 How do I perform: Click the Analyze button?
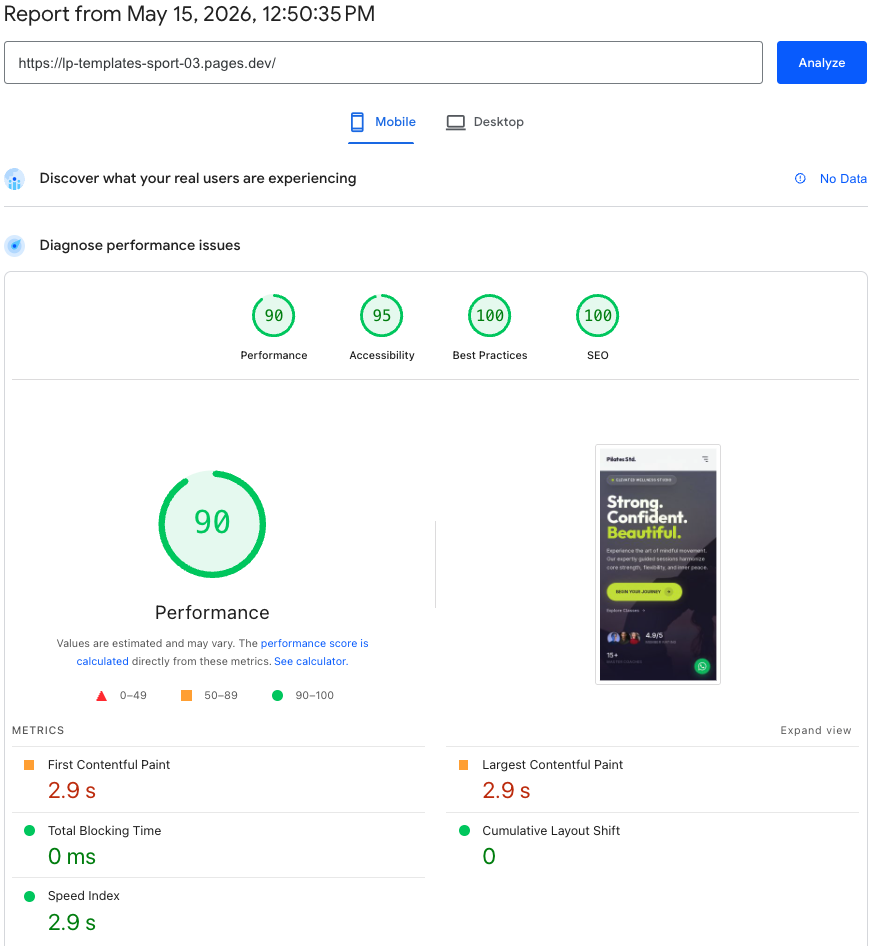tap(821, 63)
